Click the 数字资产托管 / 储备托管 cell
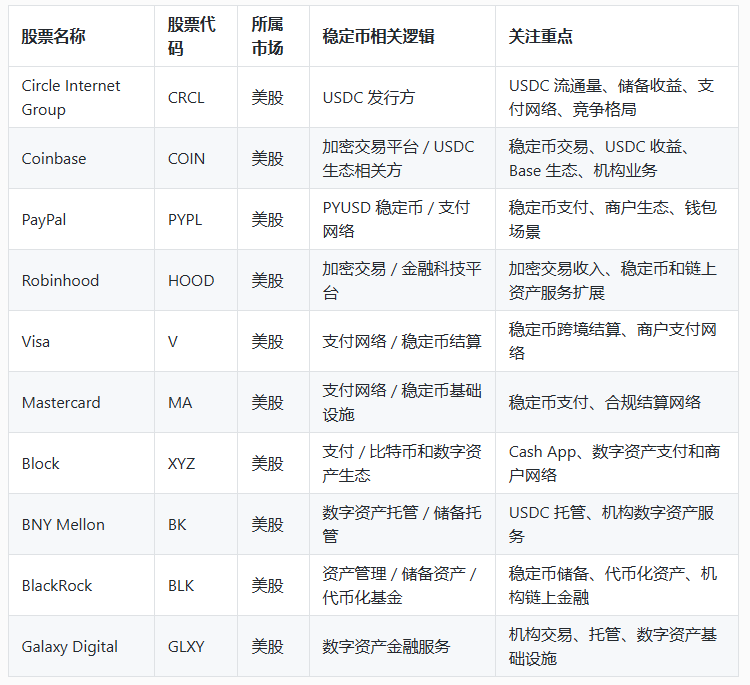Screen dimensions: 750x685 (x=402, y=524)
